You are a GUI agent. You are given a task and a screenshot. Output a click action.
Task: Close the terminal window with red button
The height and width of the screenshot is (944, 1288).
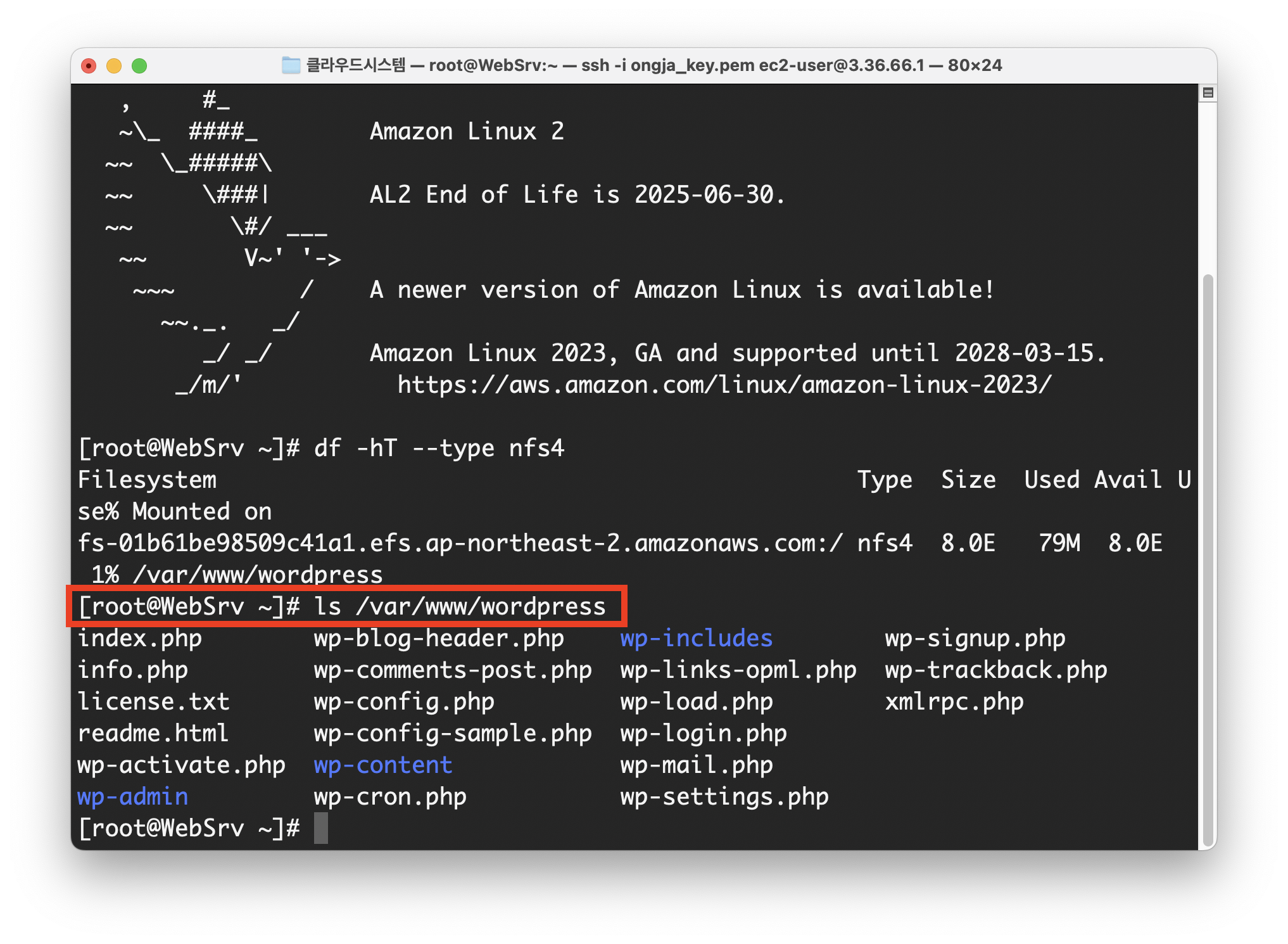[x=89, y=66]
